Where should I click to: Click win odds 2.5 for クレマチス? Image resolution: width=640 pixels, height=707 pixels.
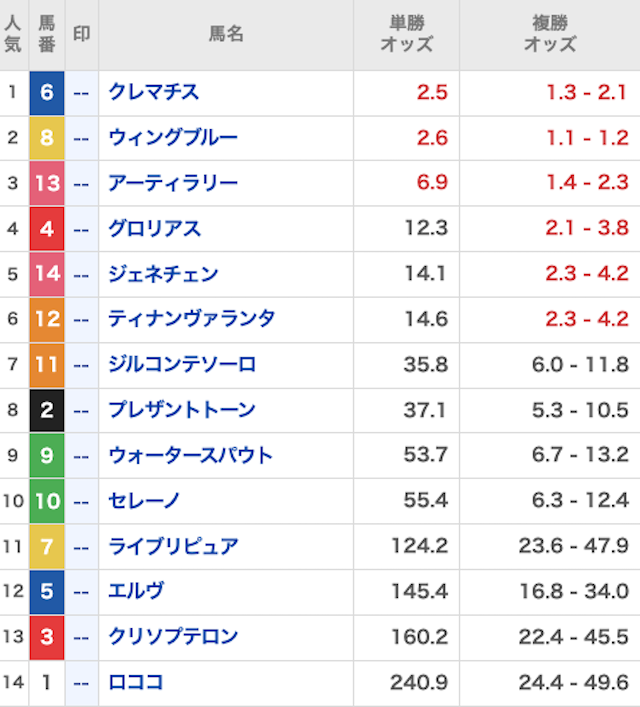(x=431, y=93)
